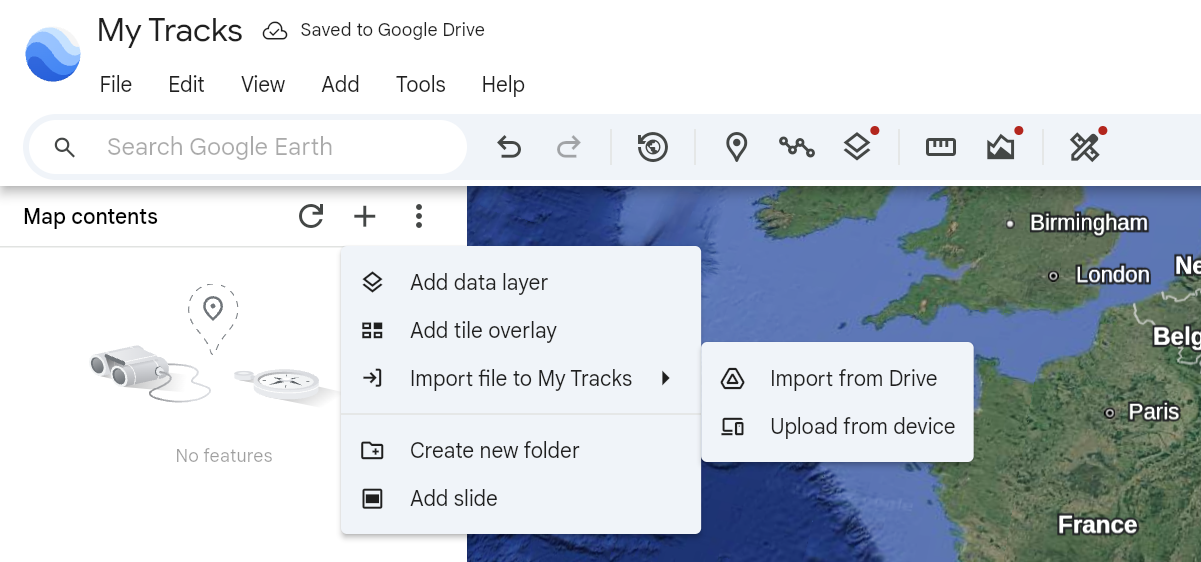Click the plus icon in Map contents

tap(365, 216)
